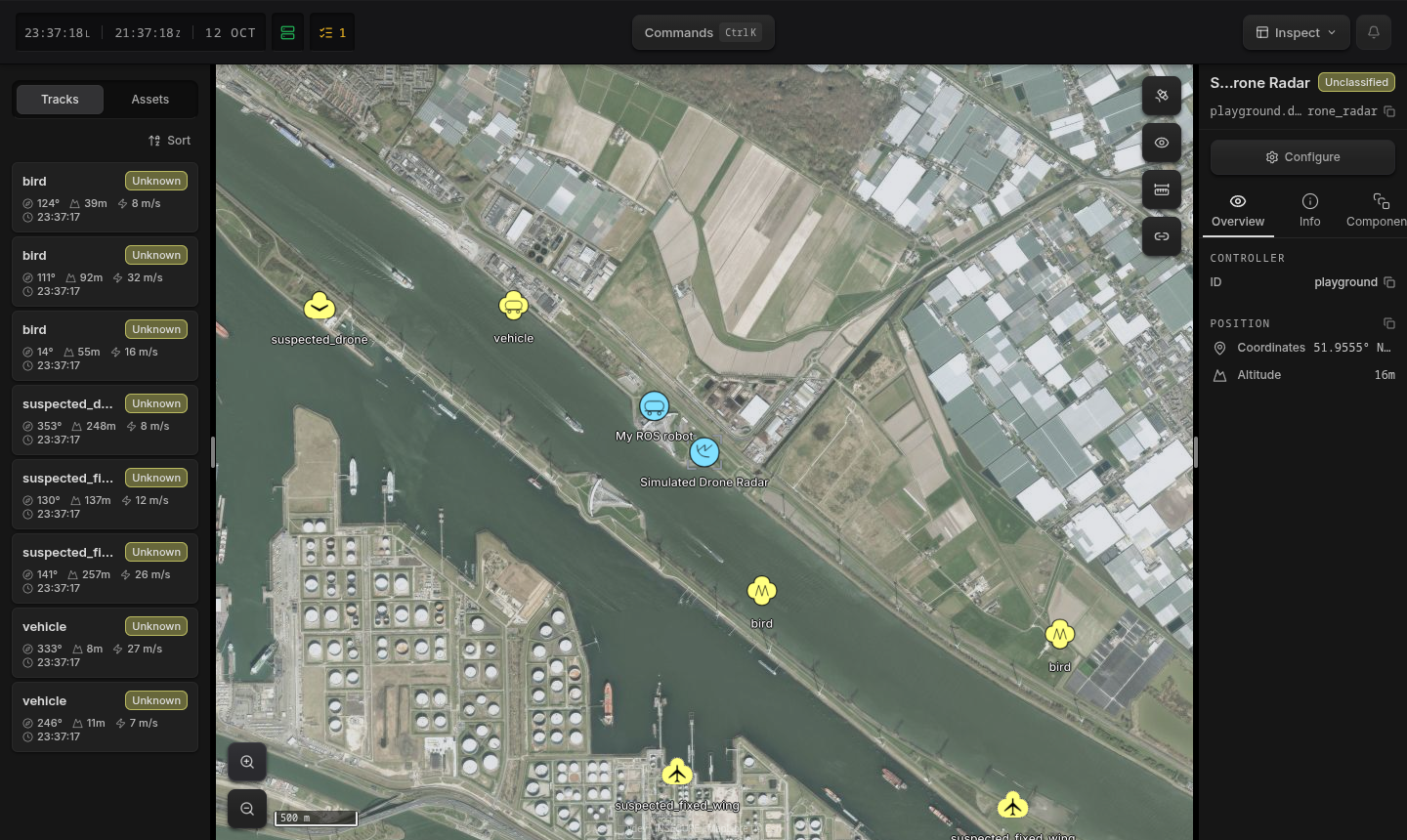1407x840 pixels.
Task: Toggle map visibility eye button
Action: 1162,143
